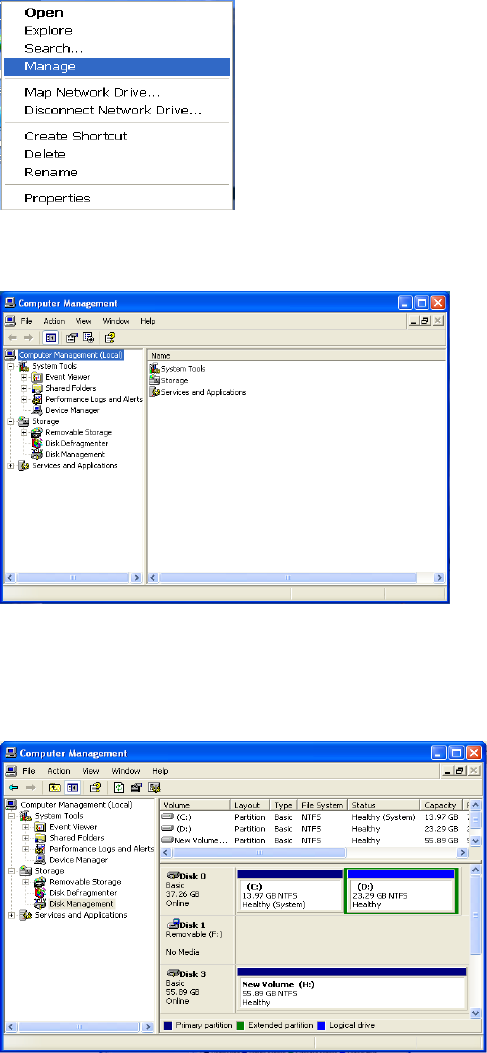Click the Primary partition color swatch in the legend
487x1053 pixels.
[168, 1025]
